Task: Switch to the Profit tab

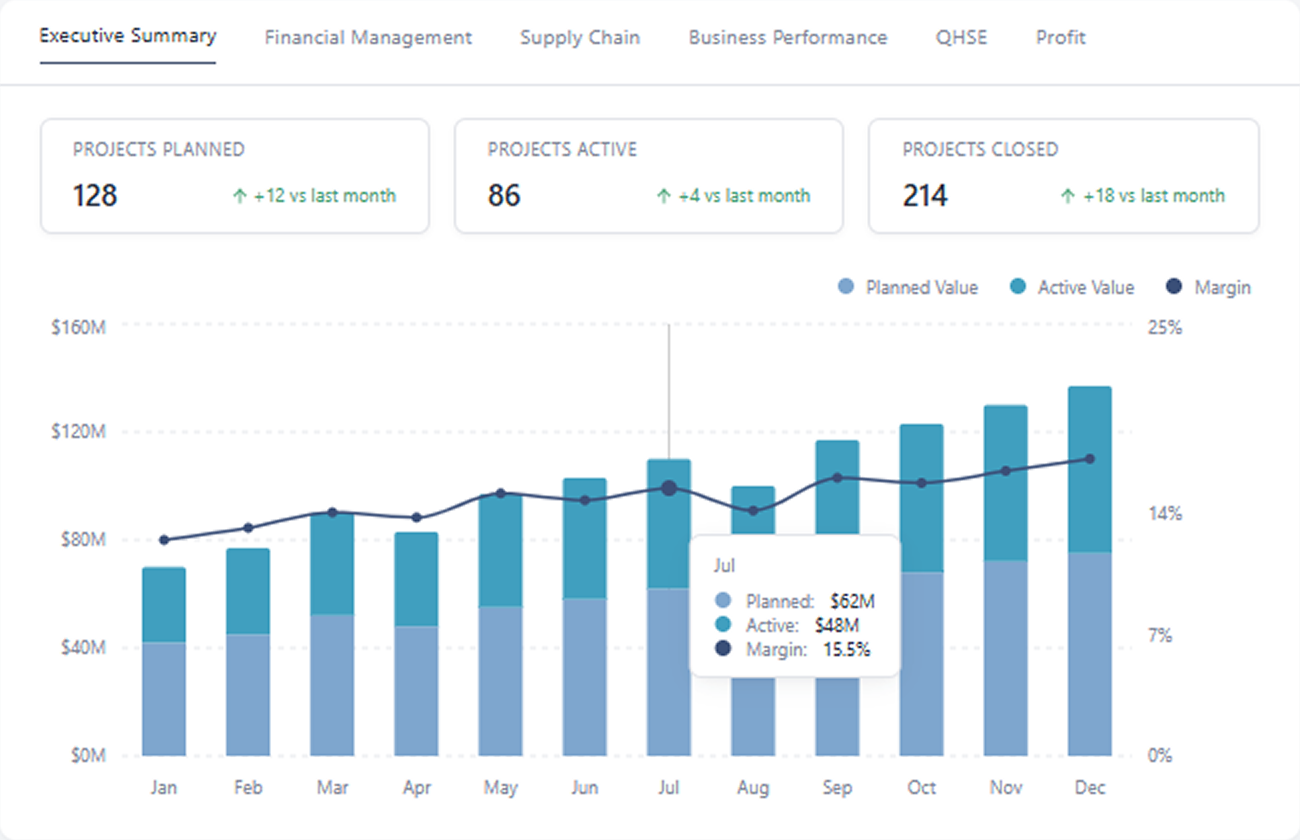Action: pyautogui.click(x=1060, y=37)
